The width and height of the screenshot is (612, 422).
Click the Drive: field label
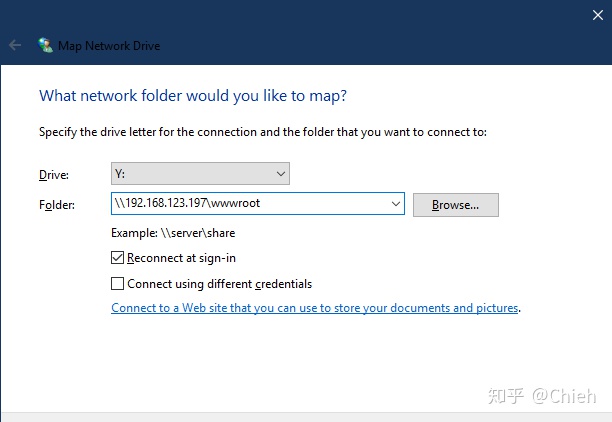point(54,174)
